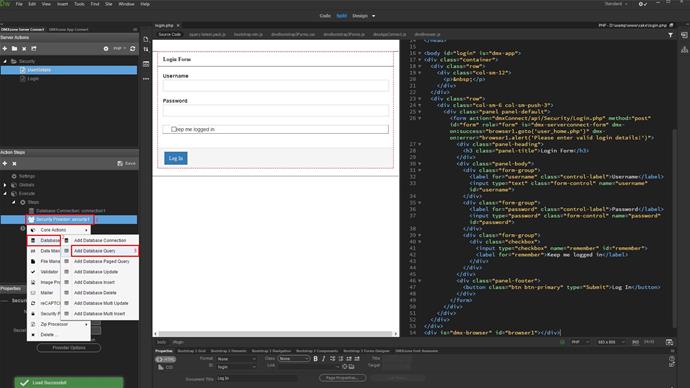
Task: Refresh the Server Actions list
Action: pos(132,48)
